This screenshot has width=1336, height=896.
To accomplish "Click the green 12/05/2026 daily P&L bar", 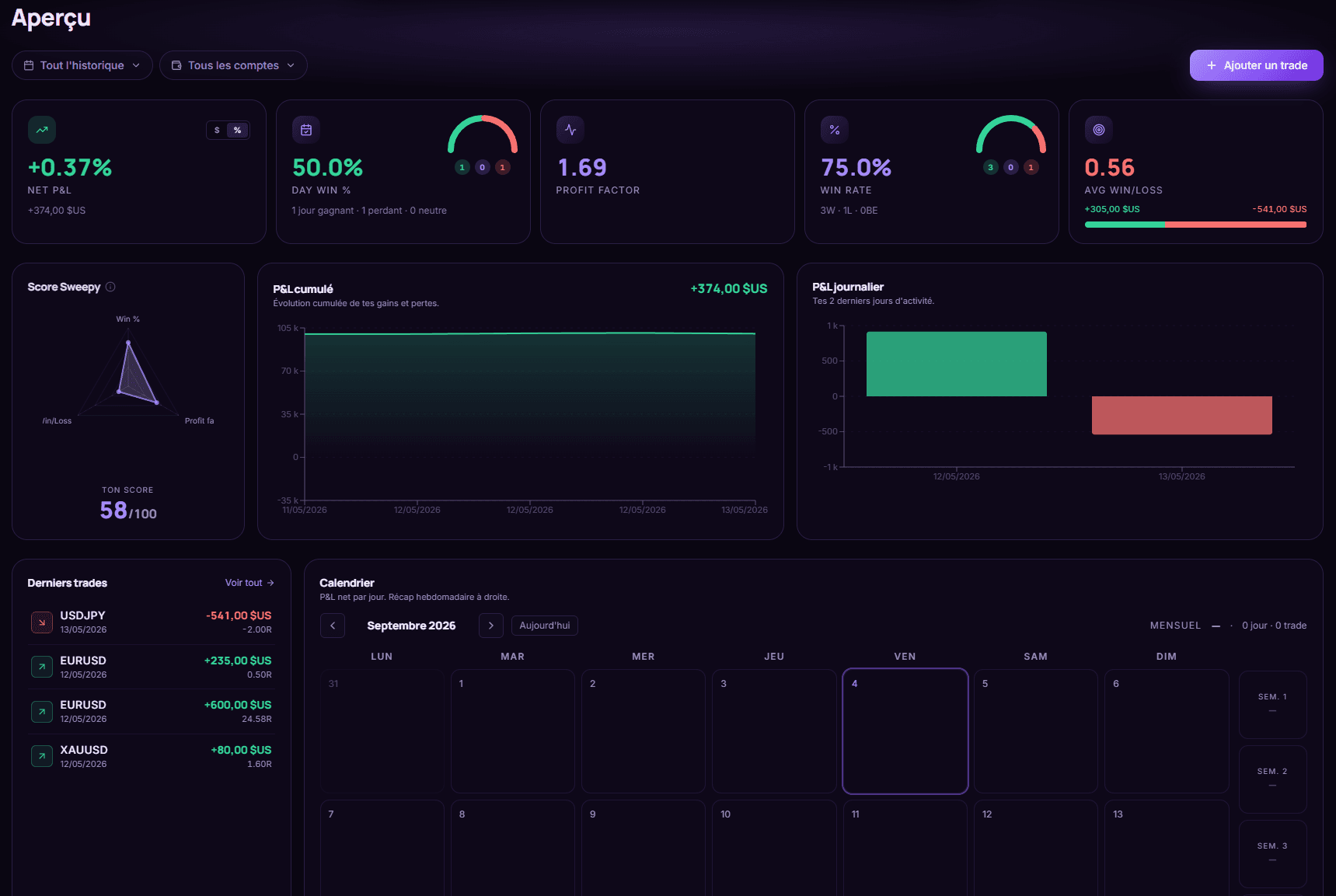I will [x=957, y=364].
